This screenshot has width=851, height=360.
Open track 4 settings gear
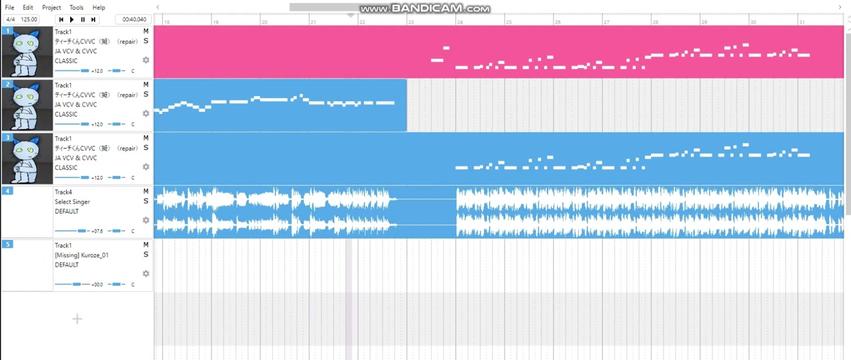[x=145, y=220]
